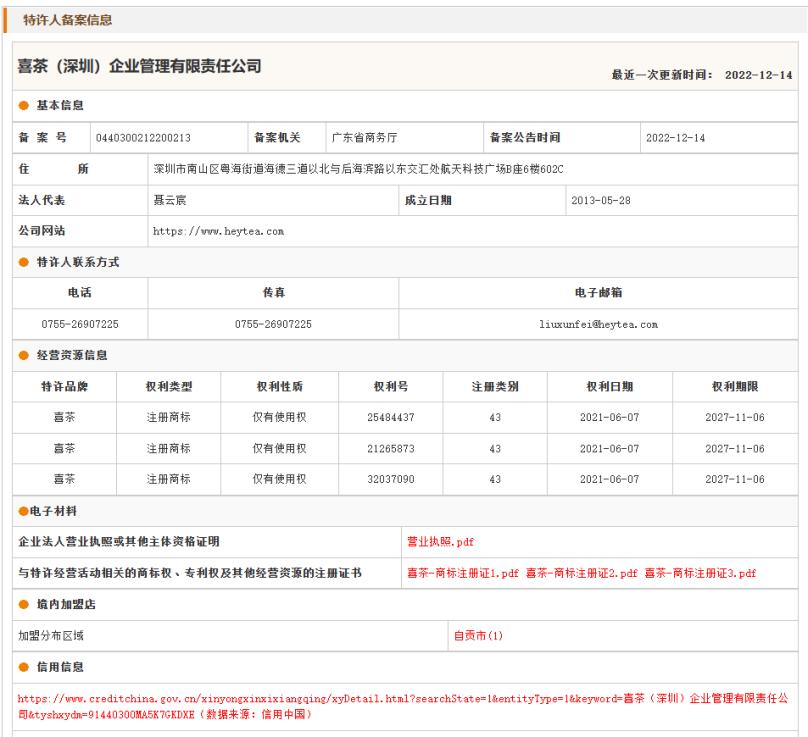Click the last update time 2022-12-14 in the company header
Viewport: 808px width, 737px height.
tap(758, 75)
